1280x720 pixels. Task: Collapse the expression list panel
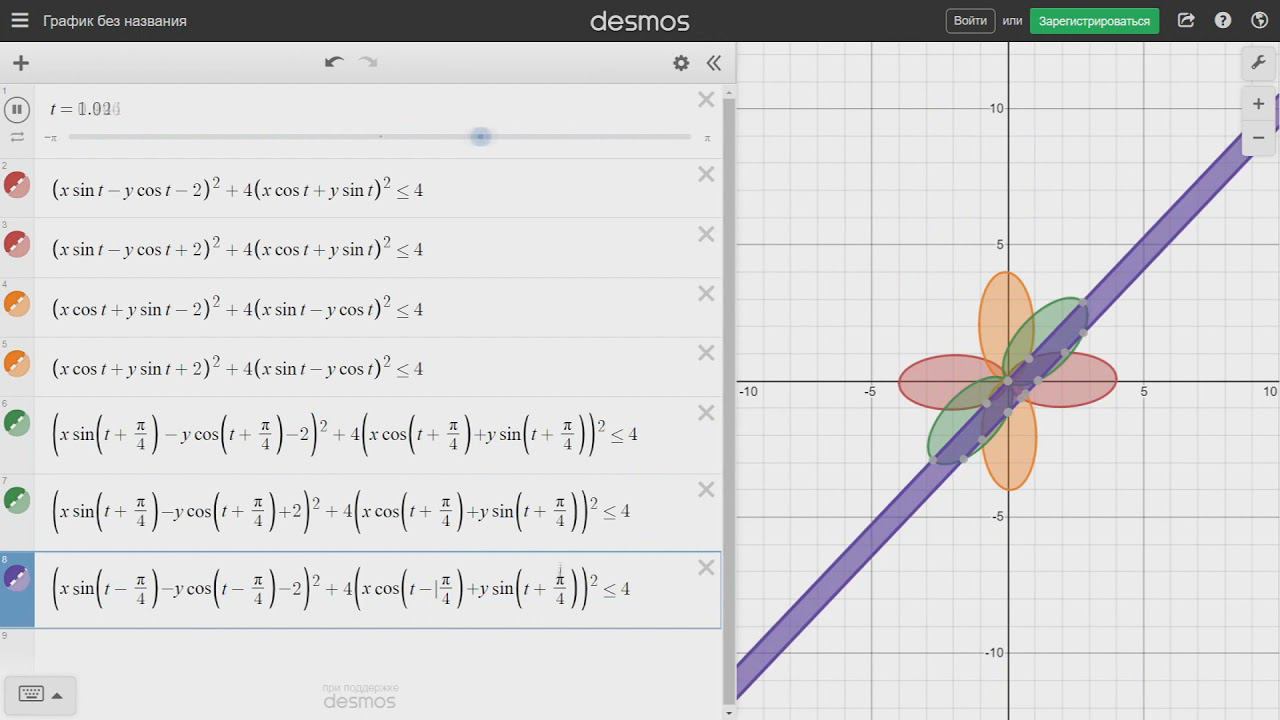714,63
